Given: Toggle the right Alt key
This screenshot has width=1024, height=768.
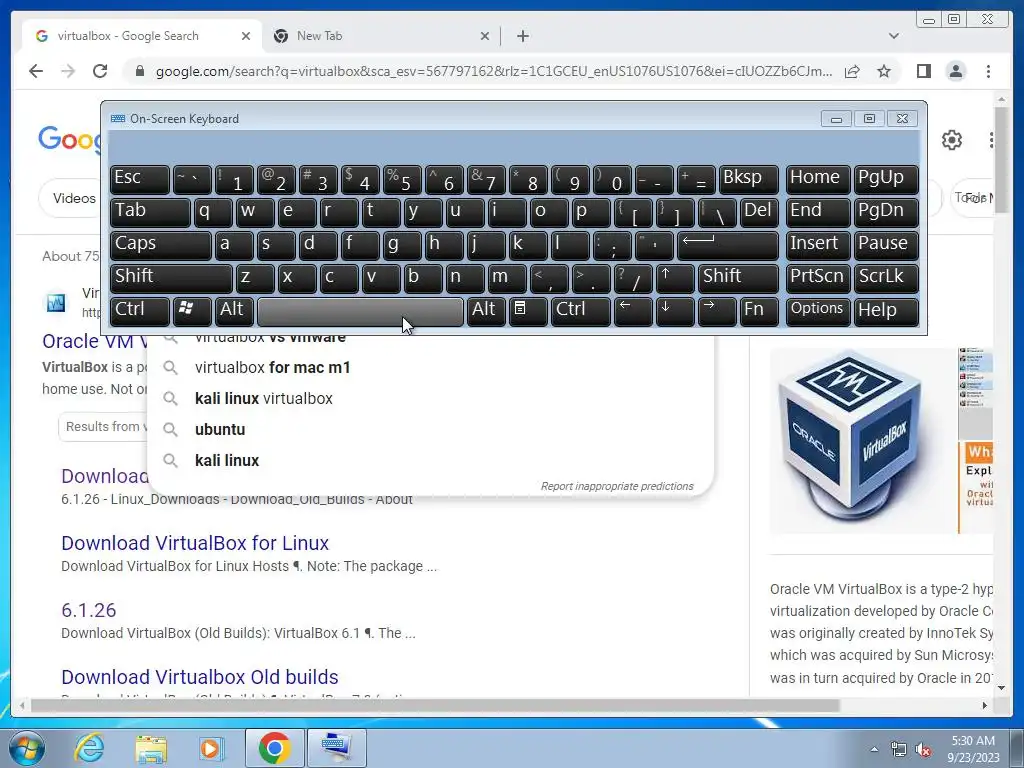Looking at the screenshot, I should point(486,311).
